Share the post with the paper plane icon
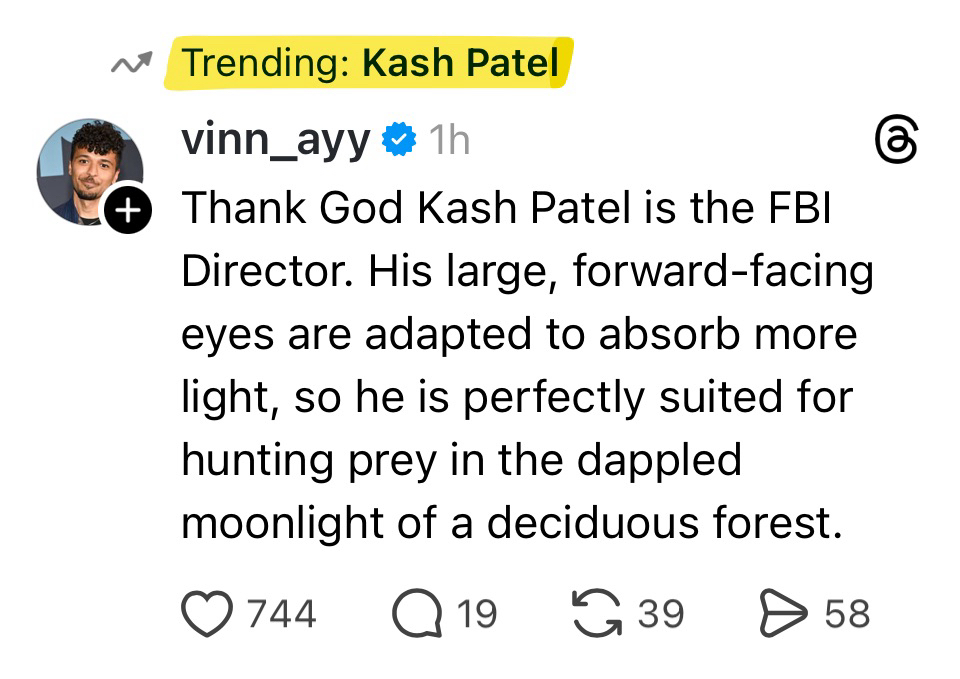Screen dimensions: 960x679 point(784,613)
